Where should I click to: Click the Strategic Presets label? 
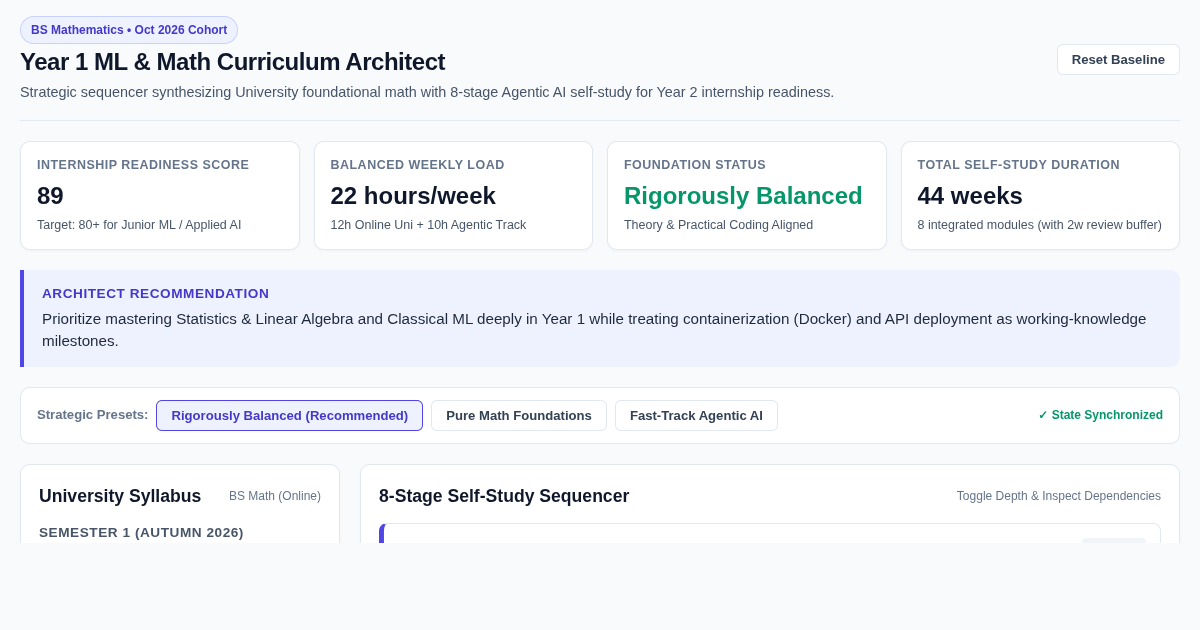92,414
